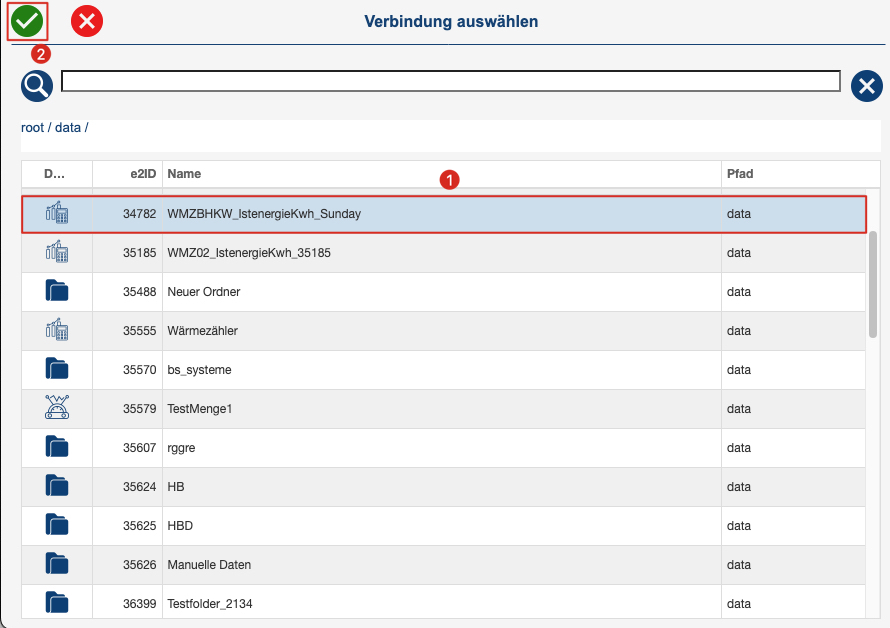
Task: Click meter icon of WMZBHKW_IstenergieKwh_Sunday row
Action: (57, 213)
